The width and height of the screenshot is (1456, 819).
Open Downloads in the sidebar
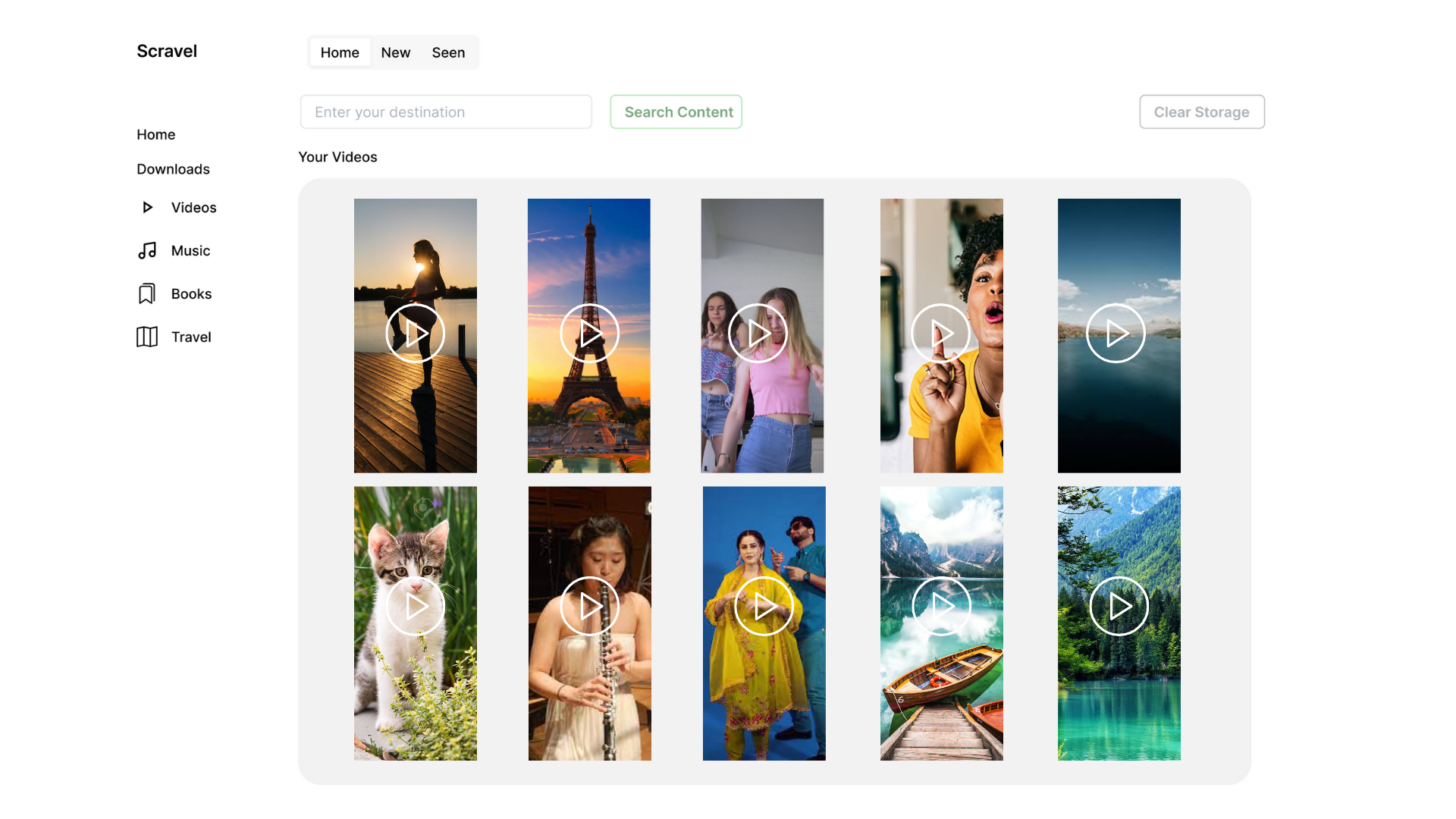click(x=173, y=169)
